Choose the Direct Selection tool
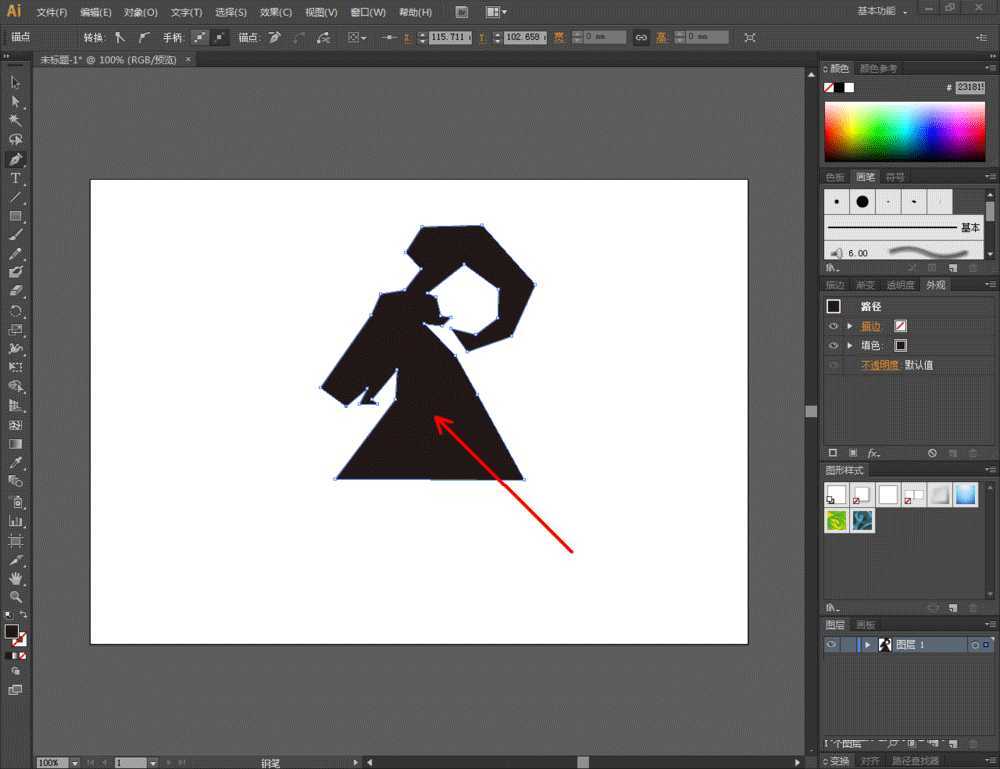 pyautogui.click(x=15, y=102)
